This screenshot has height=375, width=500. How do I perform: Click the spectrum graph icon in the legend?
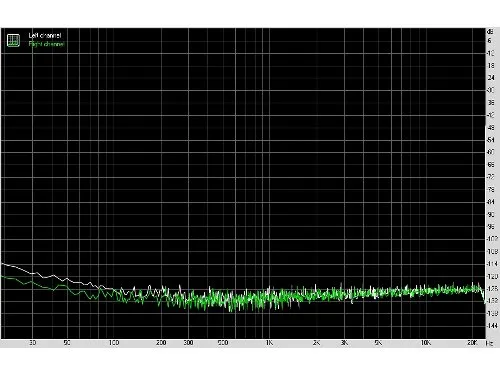coord(13,40)
